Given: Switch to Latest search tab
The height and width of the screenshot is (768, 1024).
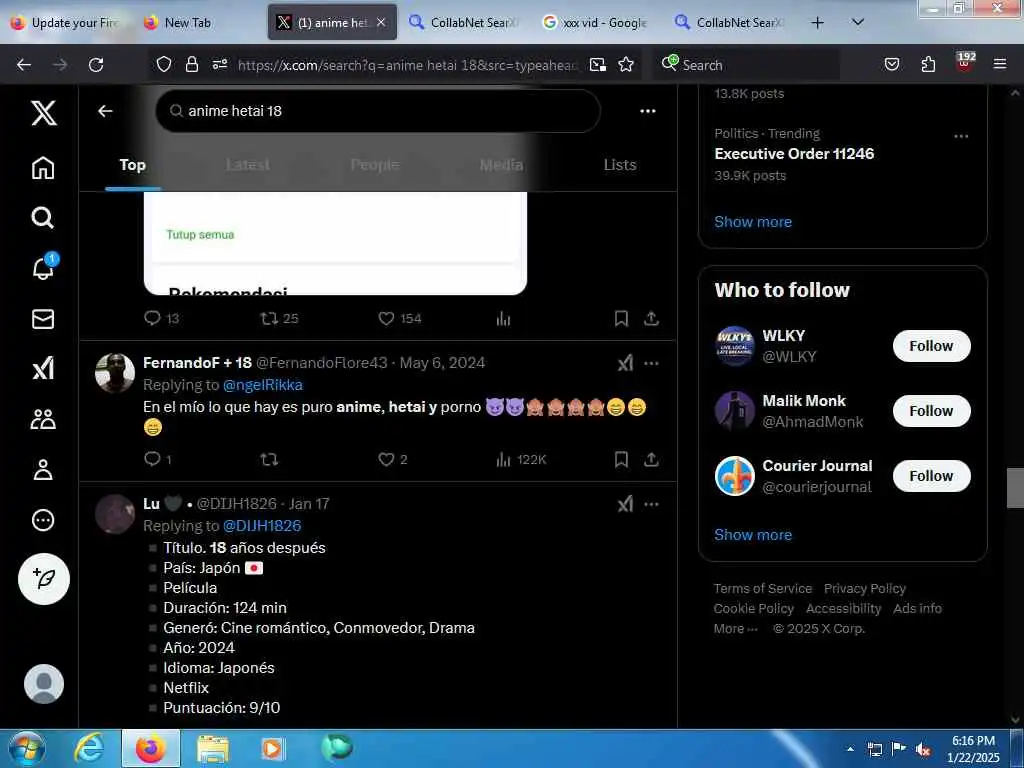Looking at the screenshot, I should click(x=248, y=165).
